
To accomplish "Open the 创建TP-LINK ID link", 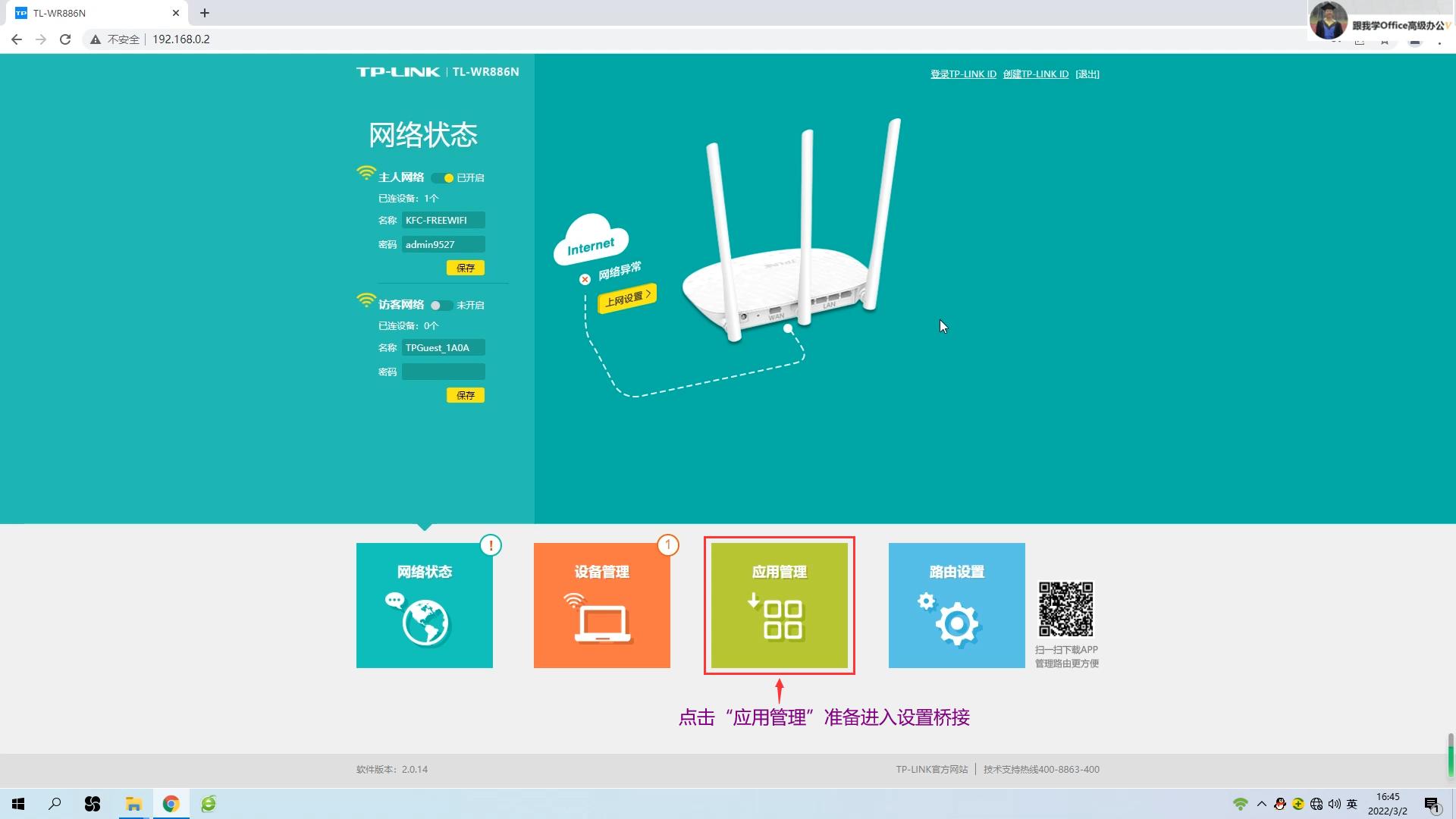I will point(1035,74).
